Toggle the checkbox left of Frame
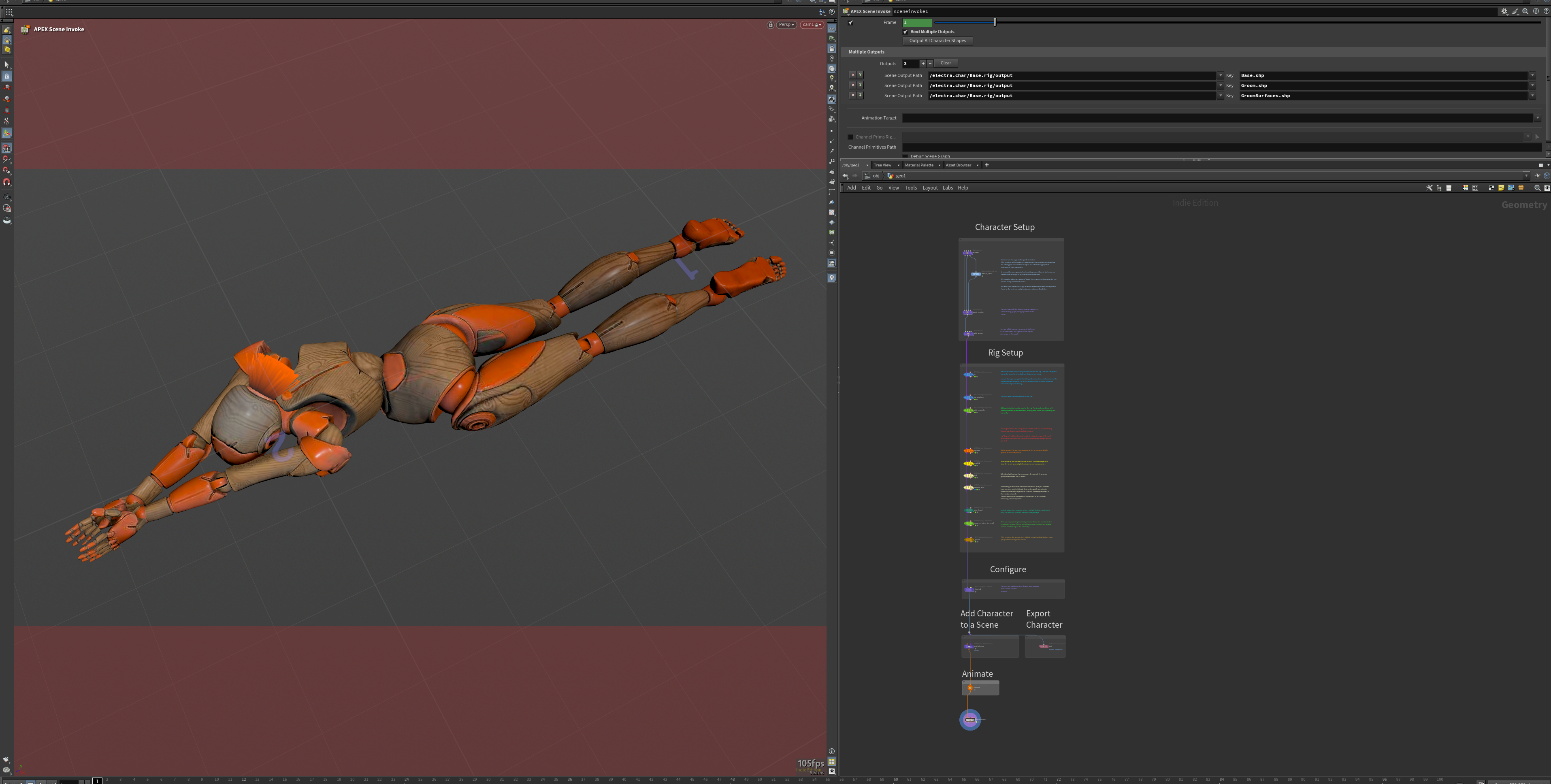The image size is (1551, 784). click(851, 23)
